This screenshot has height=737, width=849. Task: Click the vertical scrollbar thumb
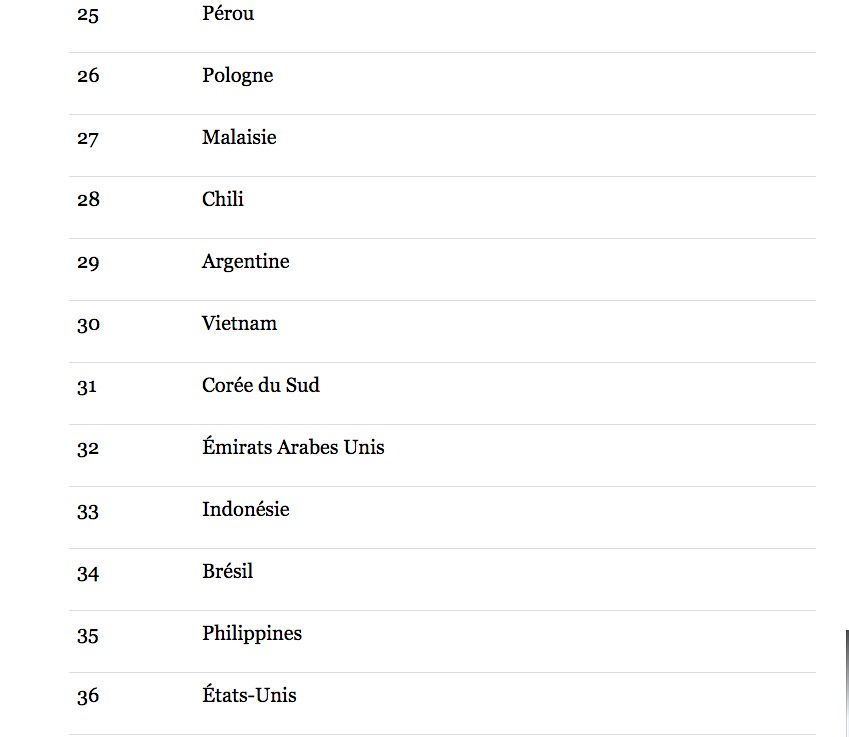(847, 683)
